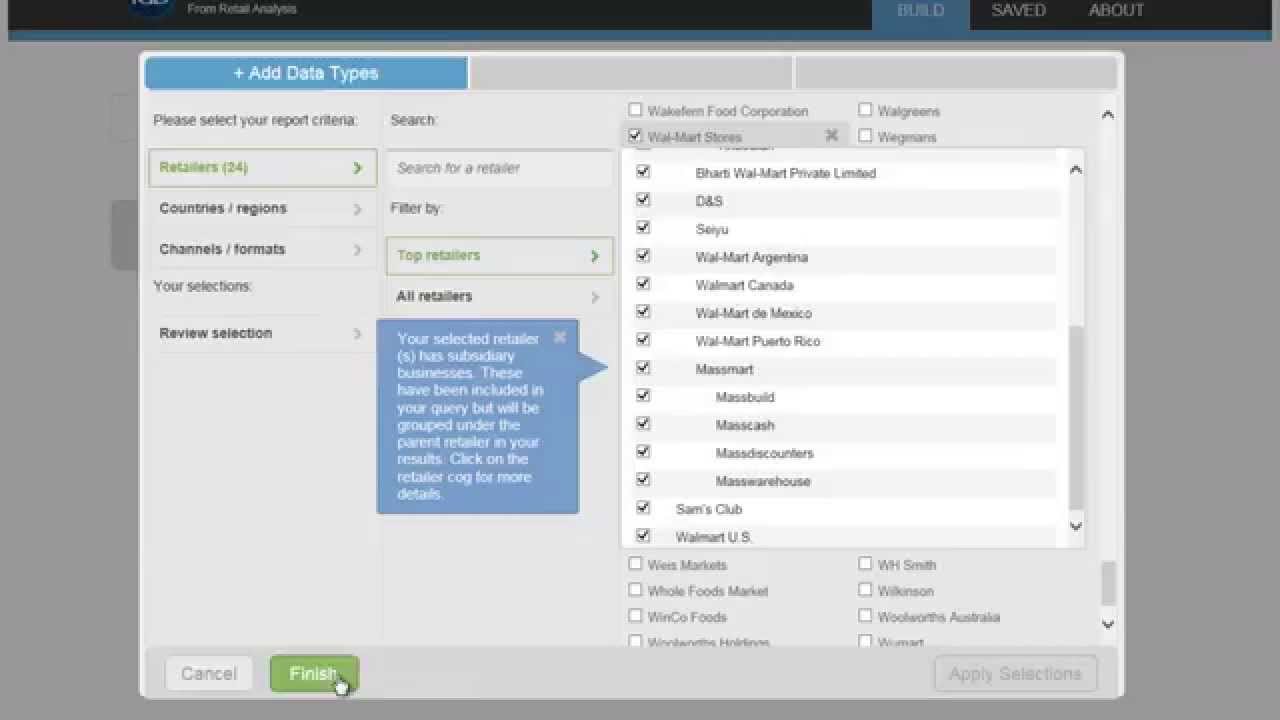Remove the Wal-Mart Stores selection with the X icon
This screenshot has width=1280, height=720.
tap(831, 135)
